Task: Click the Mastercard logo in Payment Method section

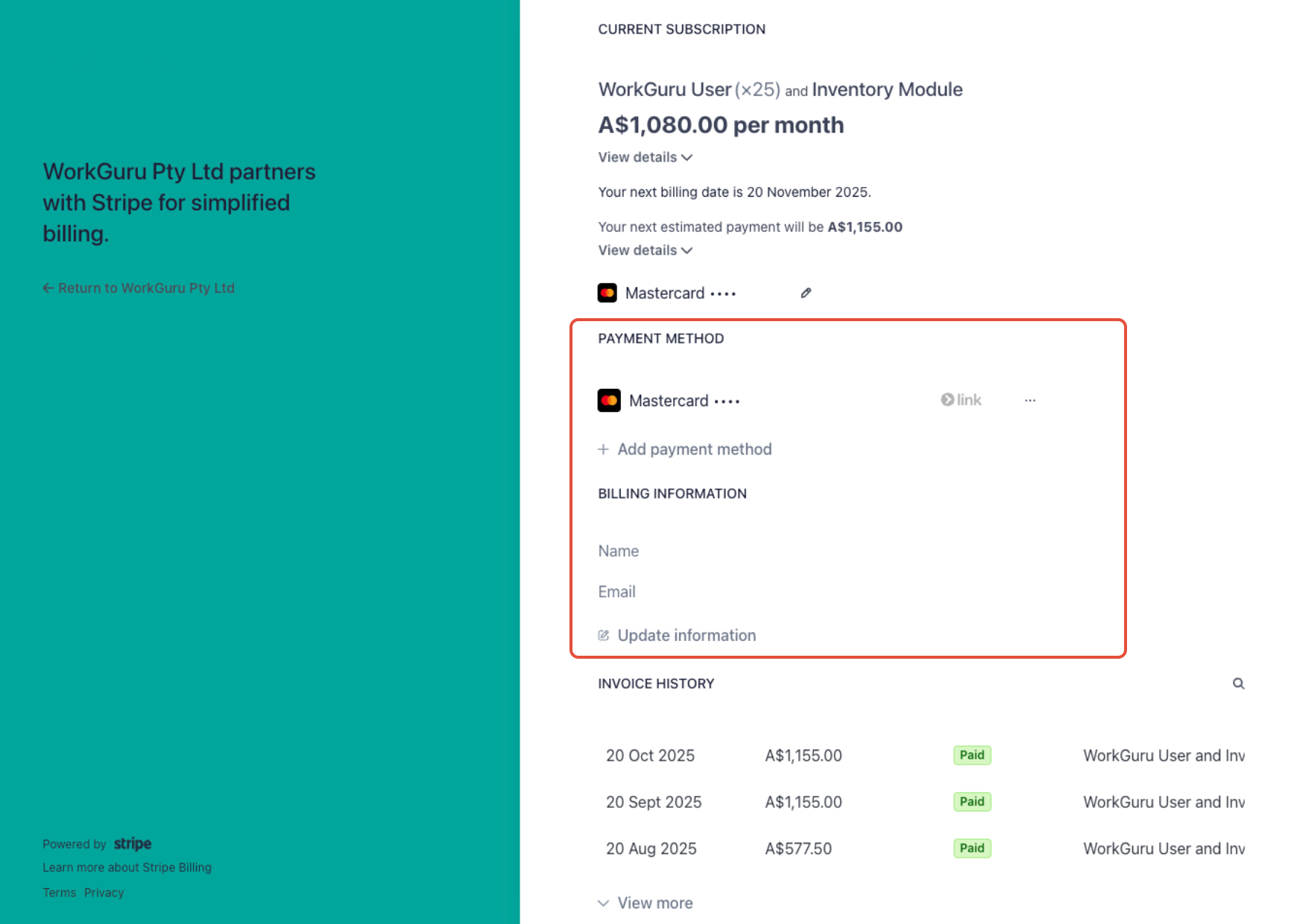Action: click(x=609, y=401)
